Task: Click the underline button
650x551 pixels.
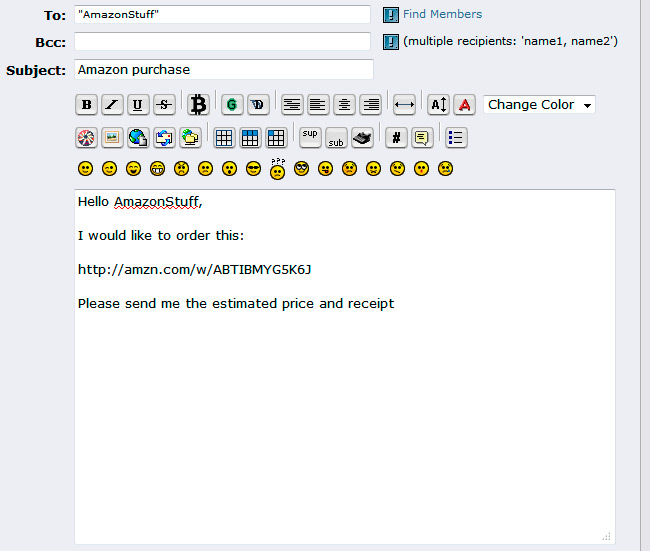Action: 138,104
